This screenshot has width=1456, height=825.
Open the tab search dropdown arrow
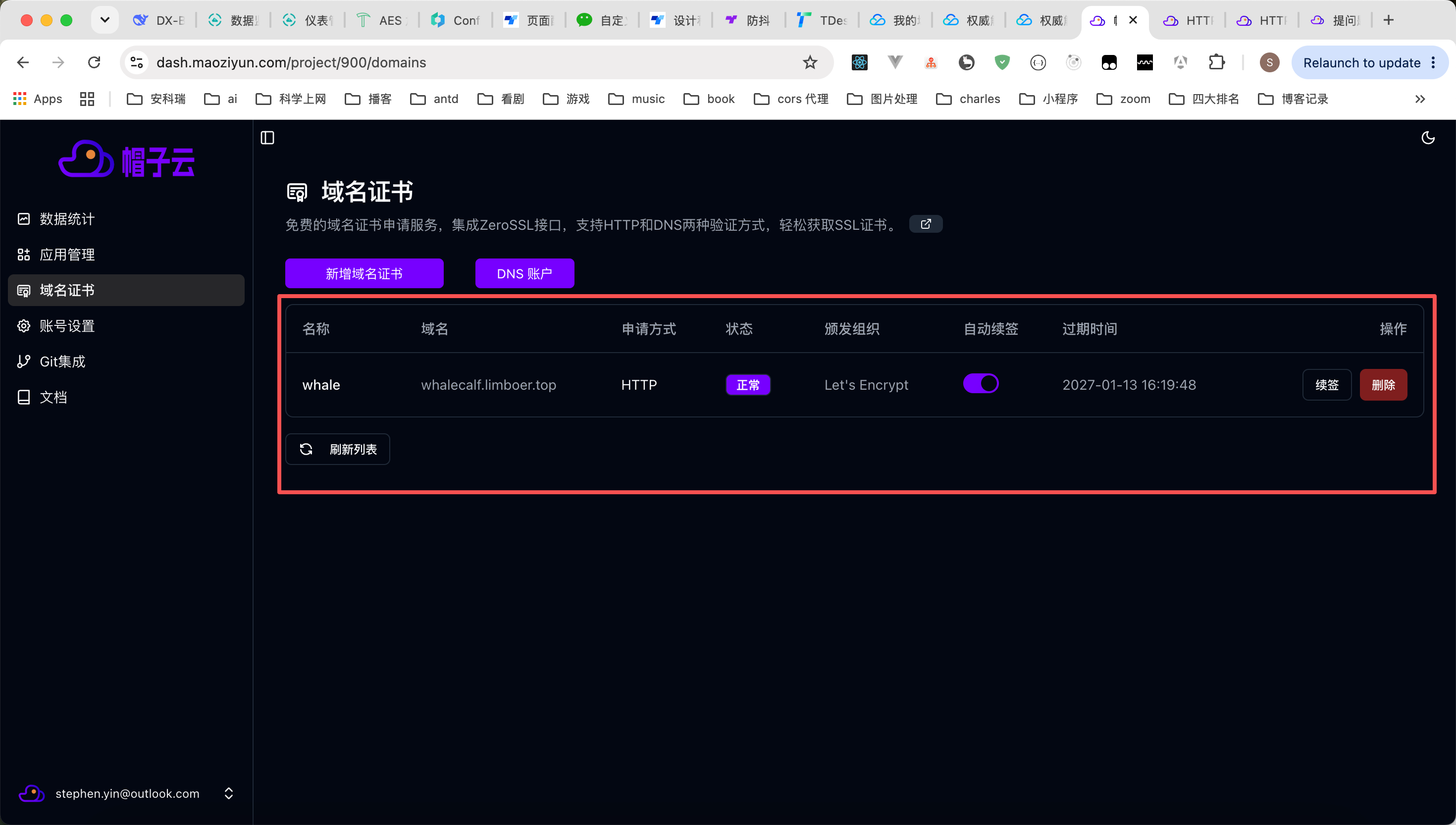(105, 20)
